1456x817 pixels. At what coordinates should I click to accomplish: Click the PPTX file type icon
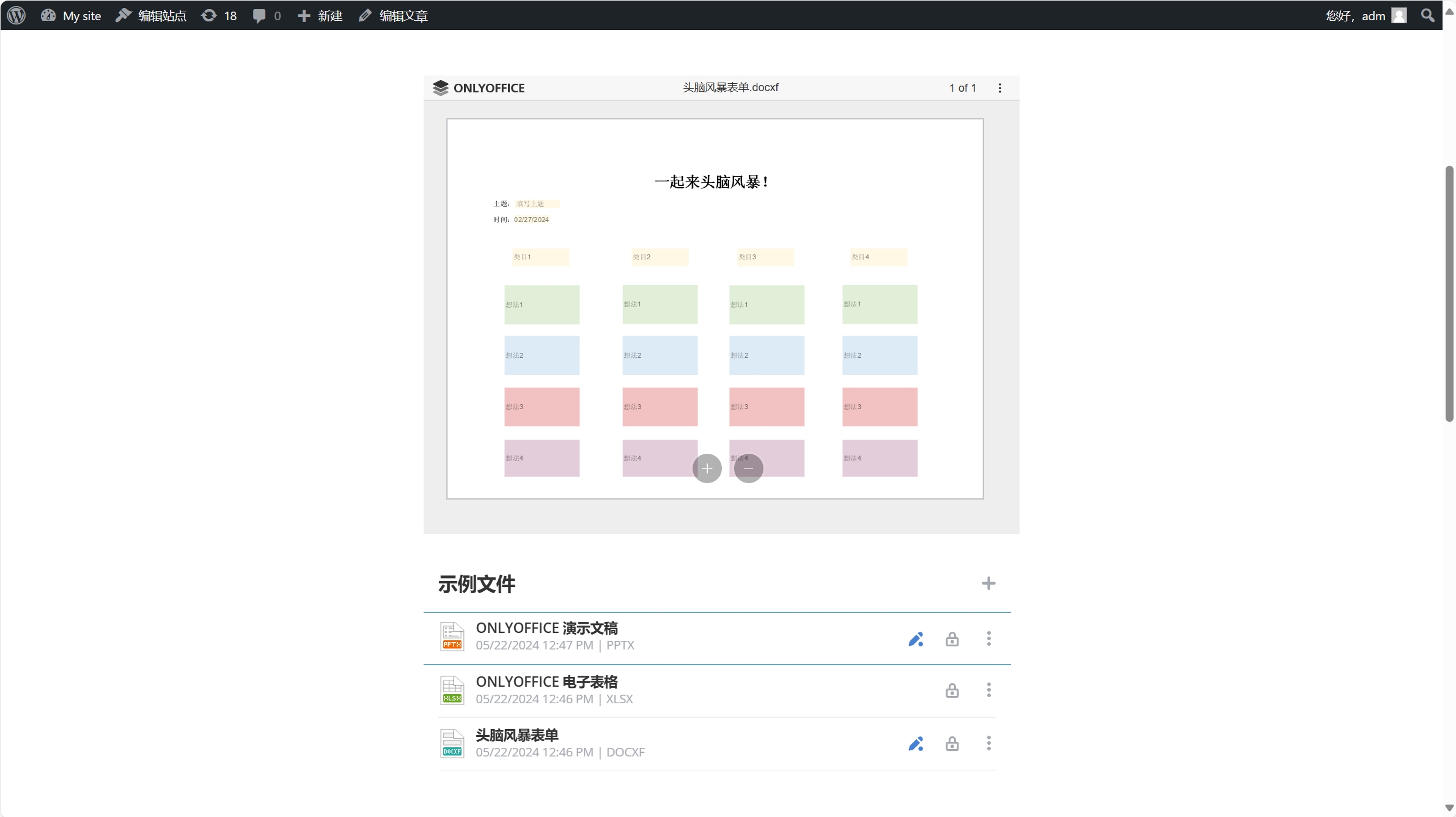pyautogui.click(x=452, y=637)
